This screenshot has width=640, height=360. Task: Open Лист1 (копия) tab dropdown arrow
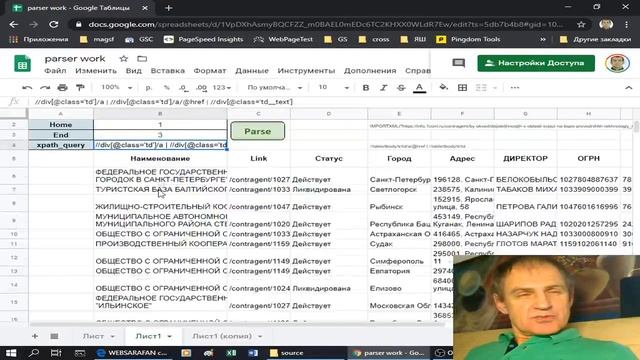pyautogui.click(x=260, y=336)
